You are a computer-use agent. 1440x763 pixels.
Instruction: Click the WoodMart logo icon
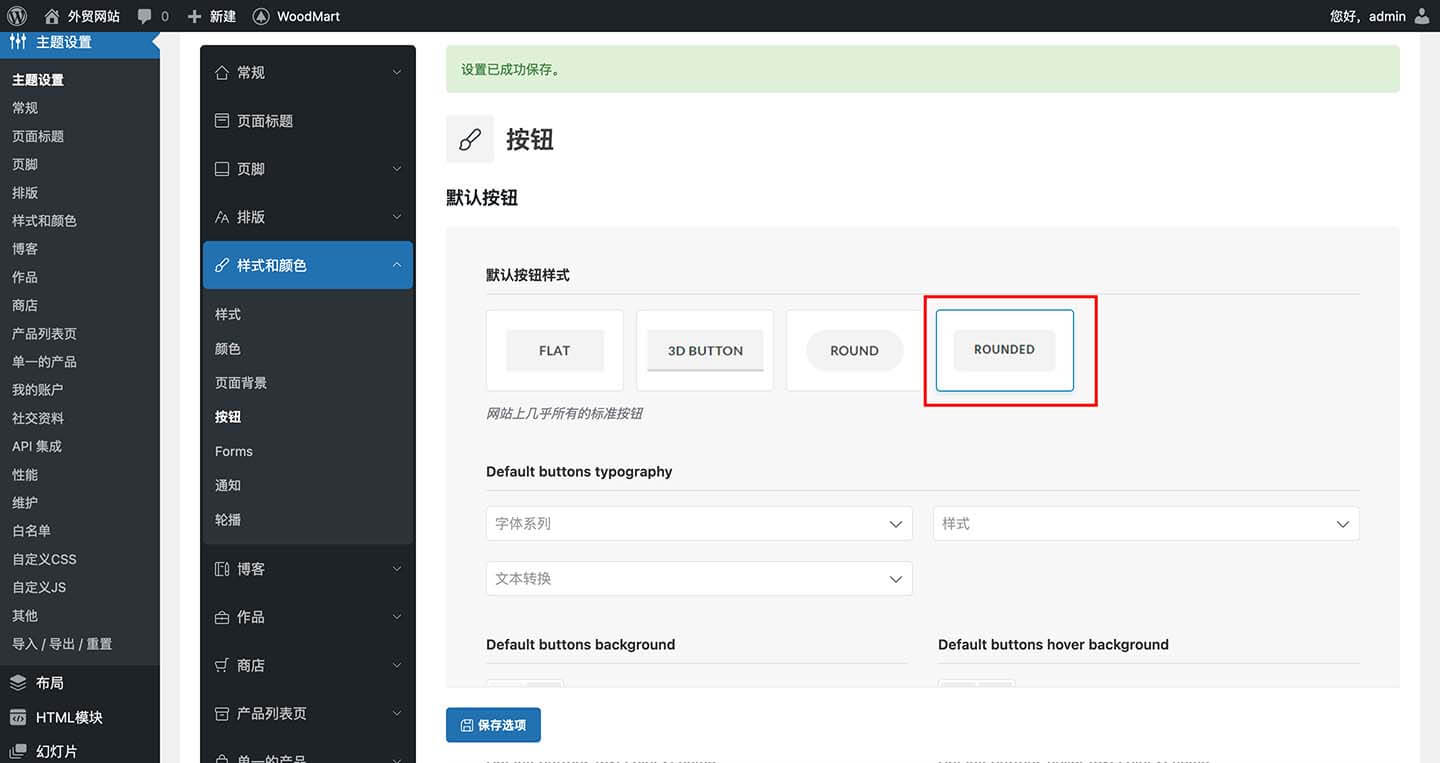coord(261,16)
